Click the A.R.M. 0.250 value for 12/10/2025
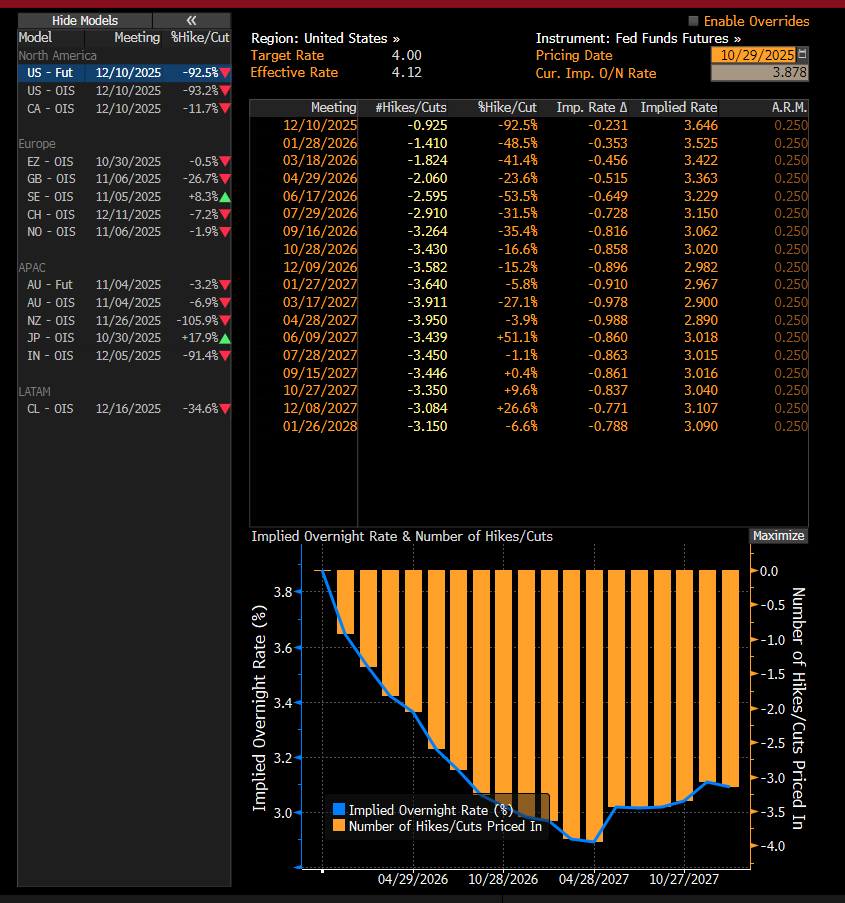The height and width of the screenshot is (903, 845). point(791,126)
